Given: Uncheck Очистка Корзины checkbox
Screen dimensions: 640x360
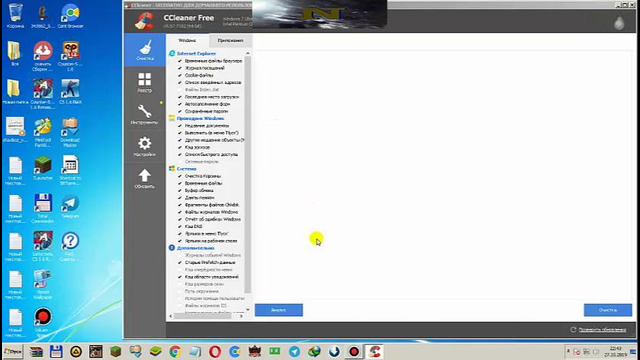Looking at the screenshot, I should coord(180,176).
